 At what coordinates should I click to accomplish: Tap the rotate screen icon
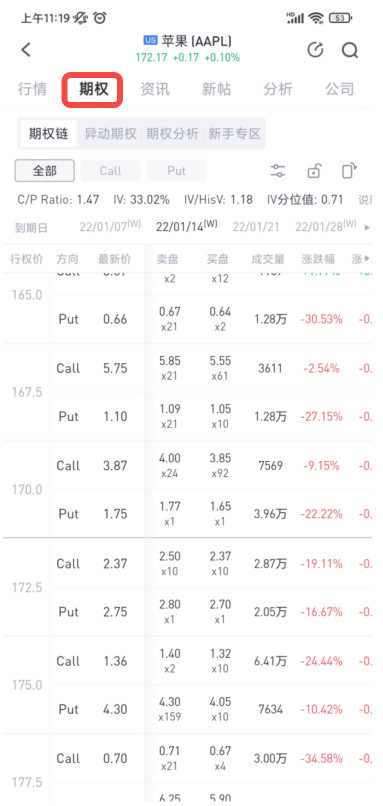[349, 171]
